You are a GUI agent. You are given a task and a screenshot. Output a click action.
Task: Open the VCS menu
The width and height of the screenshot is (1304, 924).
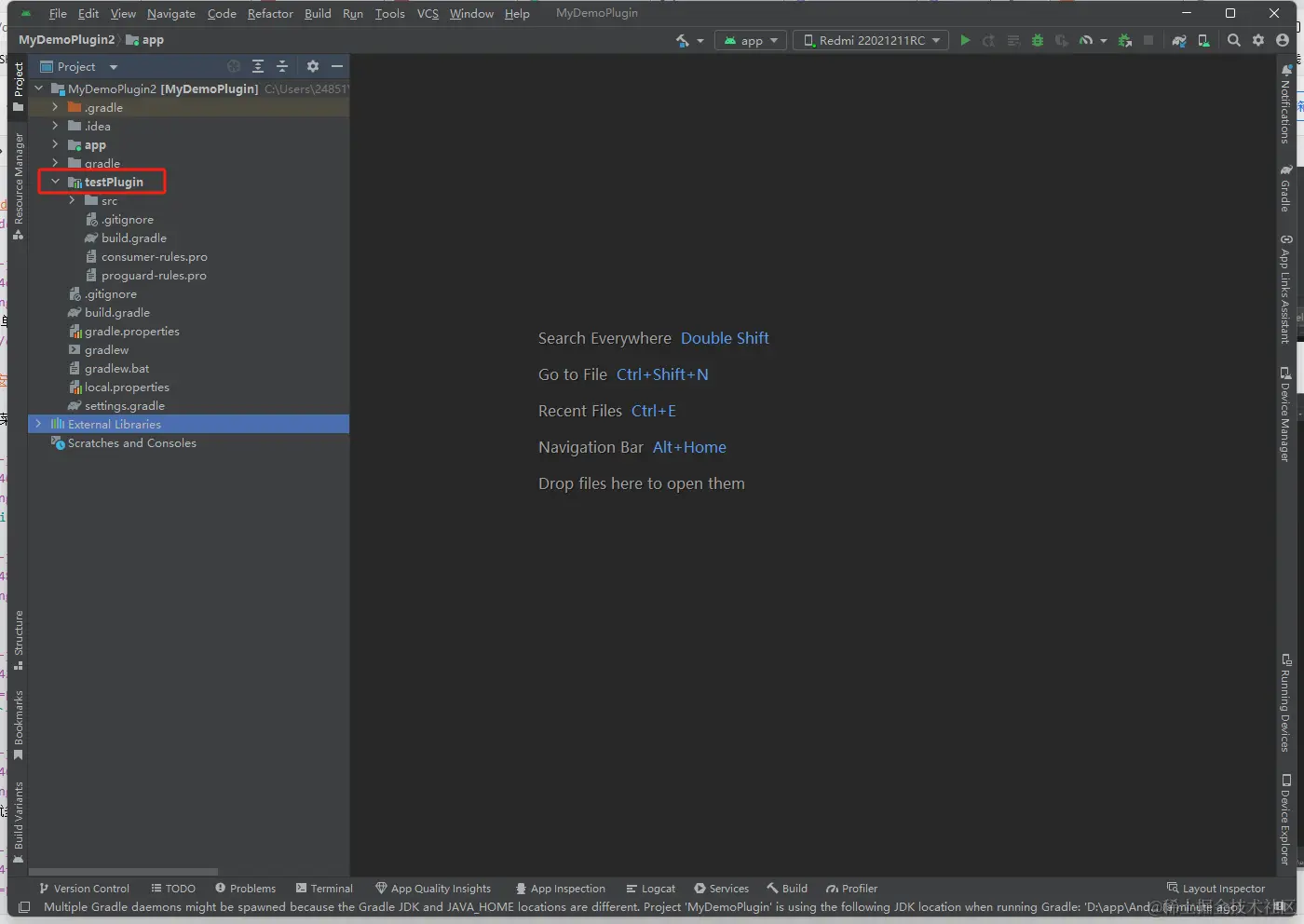(428, 13)
